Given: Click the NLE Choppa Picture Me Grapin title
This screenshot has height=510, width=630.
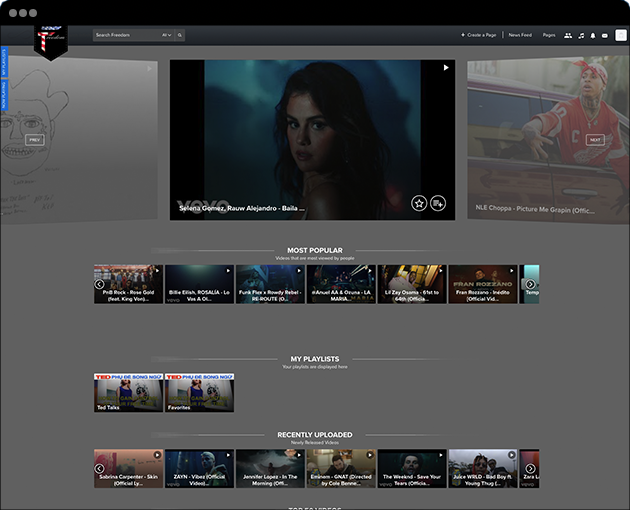Looking at the screenshot, I should [535, 209].
